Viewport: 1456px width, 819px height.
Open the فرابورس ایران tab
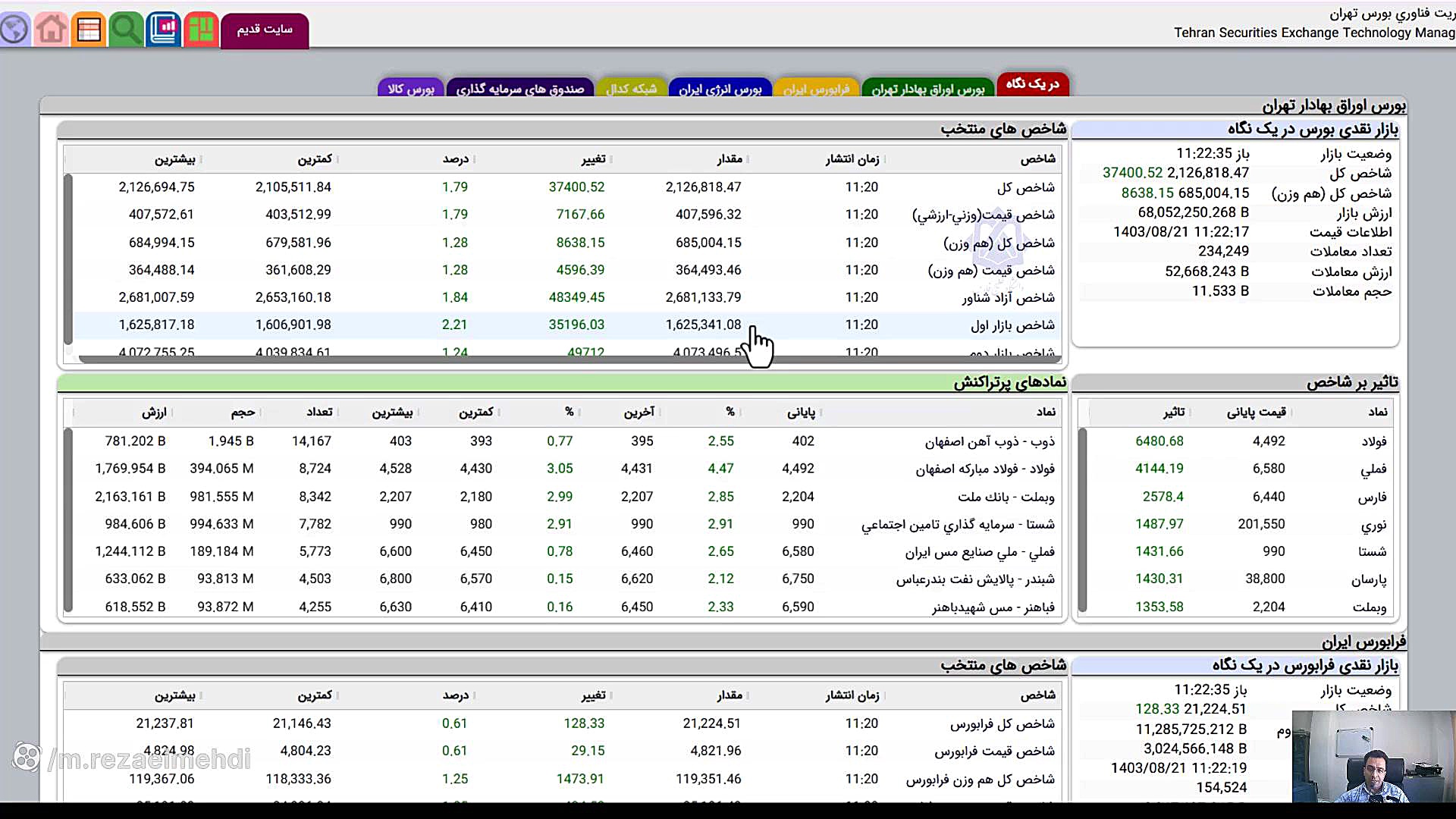point(816,89)
